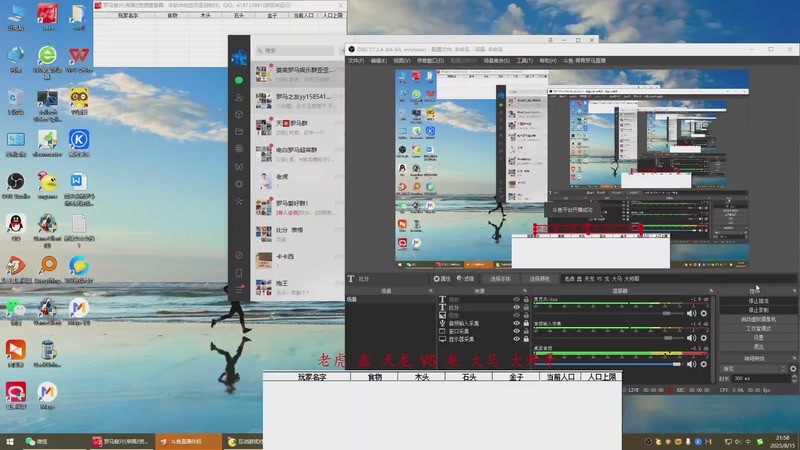
Task: Open 滤镜 filters for the selected source
Action: click(465, 279)
